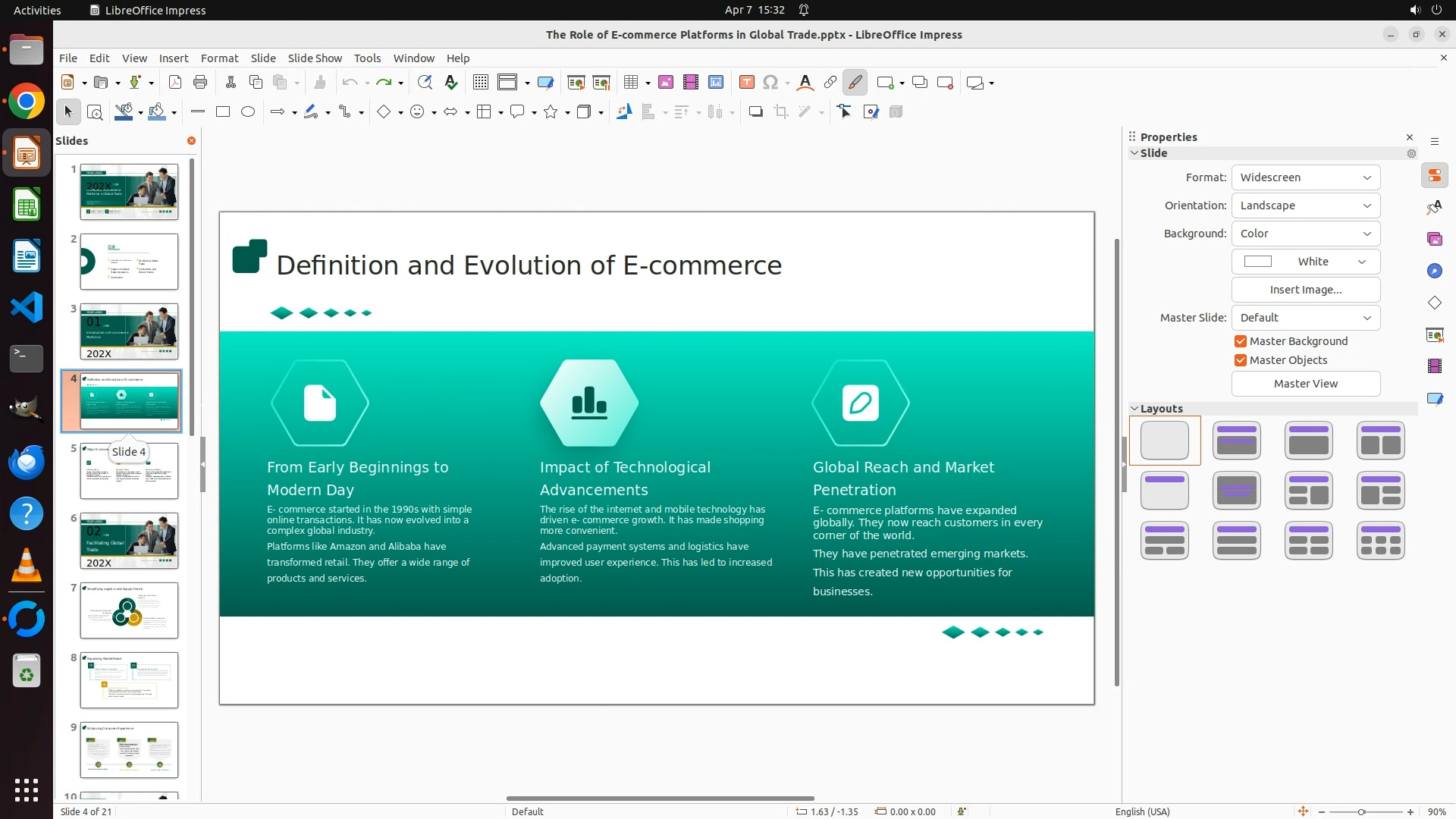The width and height of the screenshot is (1456, 819).
Task: Click the Insert Special Character omega icon
Action: point(770,83)
